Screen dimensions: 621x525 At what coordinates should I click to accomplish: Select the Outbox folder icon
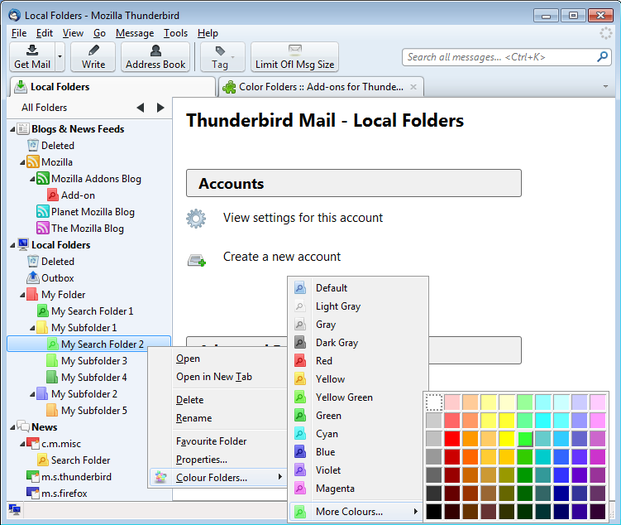coord(32,278)
